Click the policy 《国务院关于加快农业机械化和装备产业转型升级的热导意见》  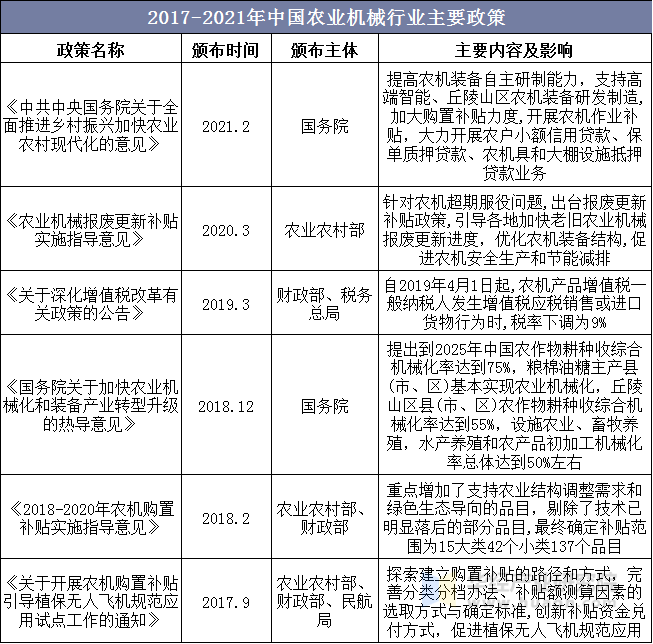pyautogui.click(x=91, y=406)
